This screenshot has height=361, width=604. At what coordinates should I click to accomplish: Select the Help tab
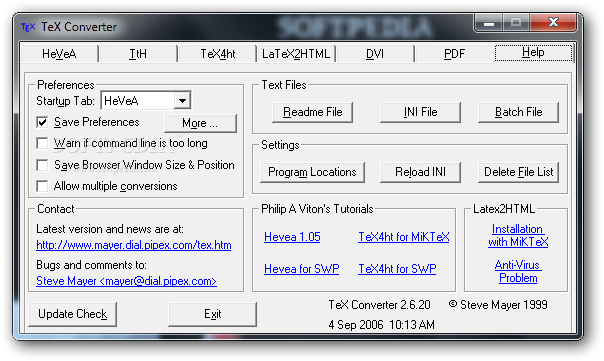pyautogui.click(x=534, y=52)
